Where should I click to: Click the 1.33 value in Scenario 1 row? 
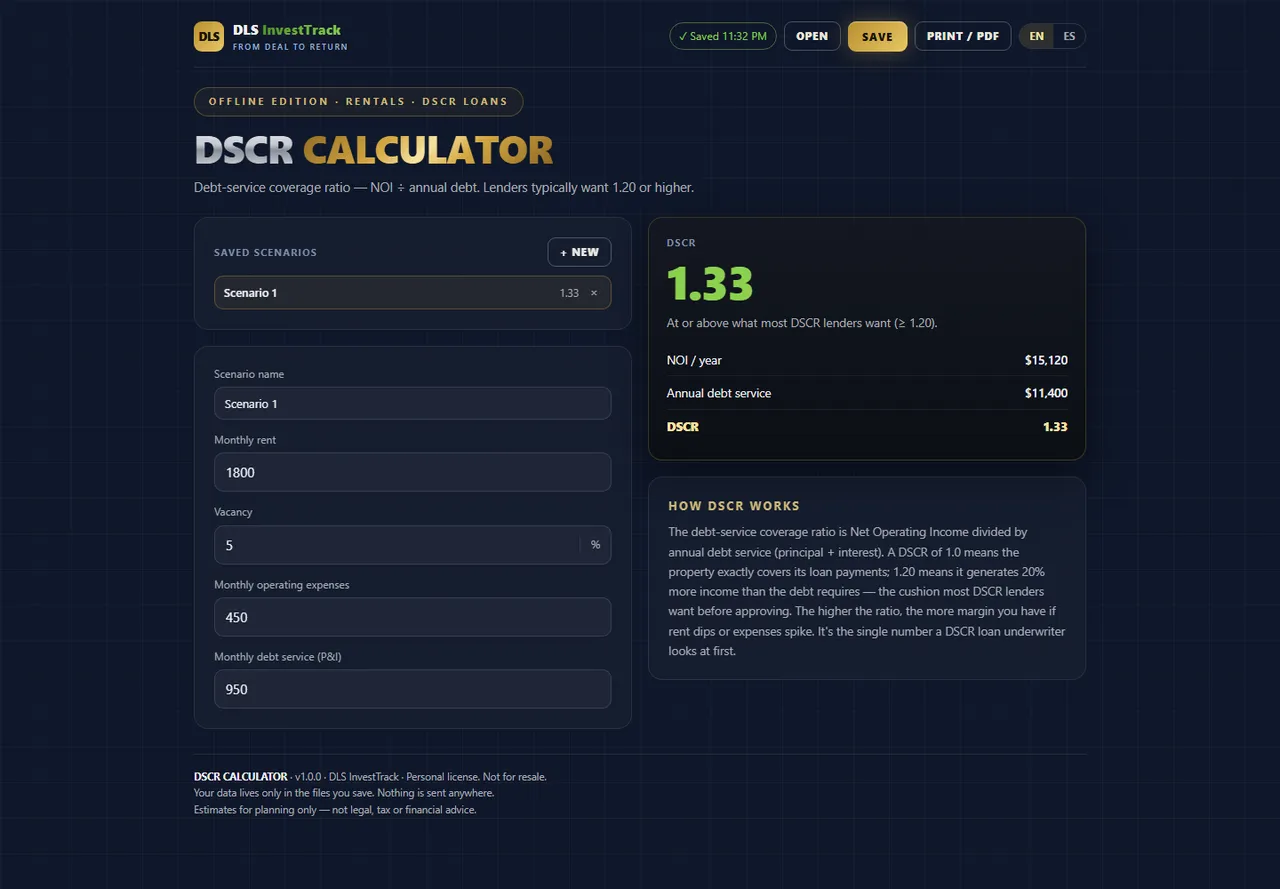569,293
